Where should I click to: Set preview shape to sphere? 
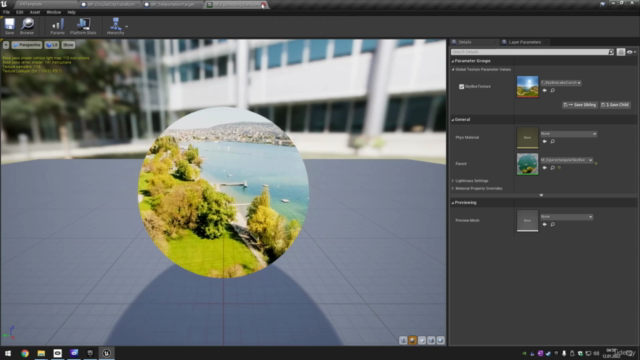[x=412, y=340]
